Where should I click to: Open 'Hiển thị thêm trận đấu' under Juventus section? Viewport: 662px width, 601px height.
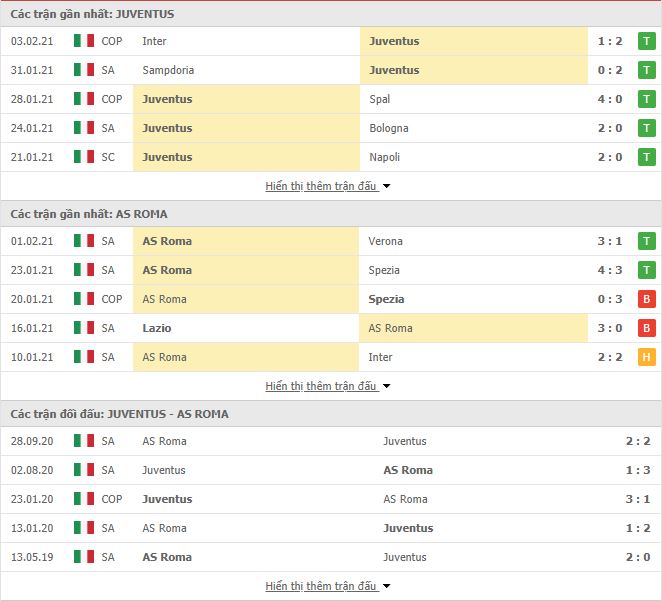[321, 186]
